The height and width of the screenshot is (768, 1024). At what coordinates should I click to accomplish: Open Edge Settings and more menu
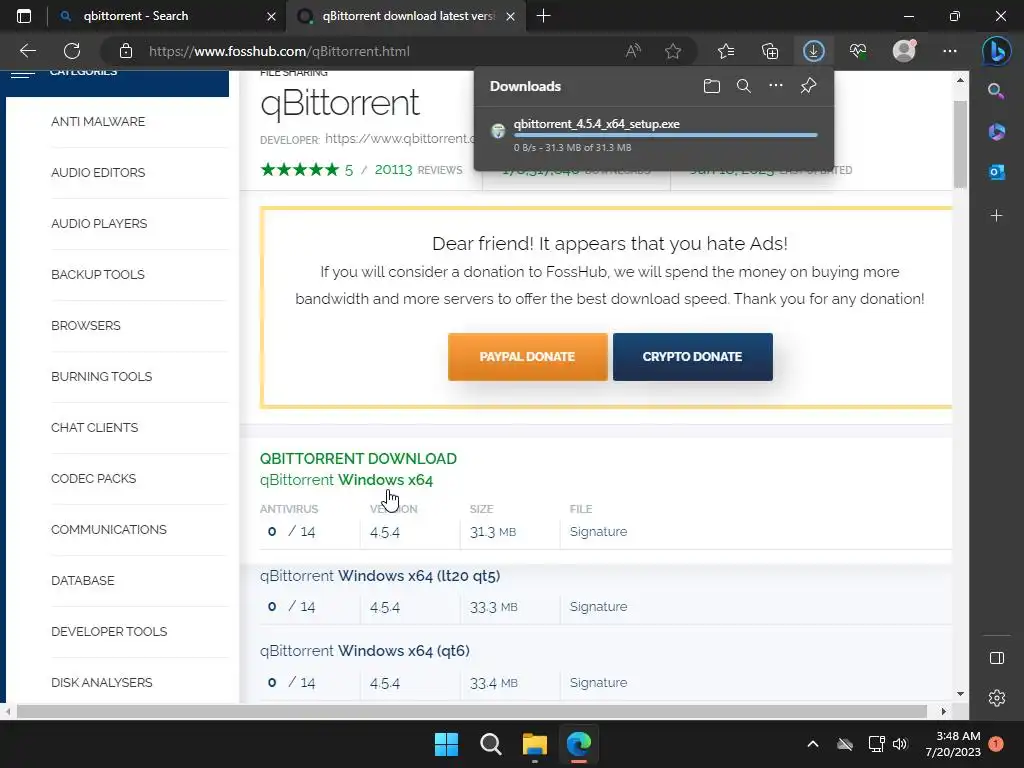pyautogui.click(x=950, y=51)
